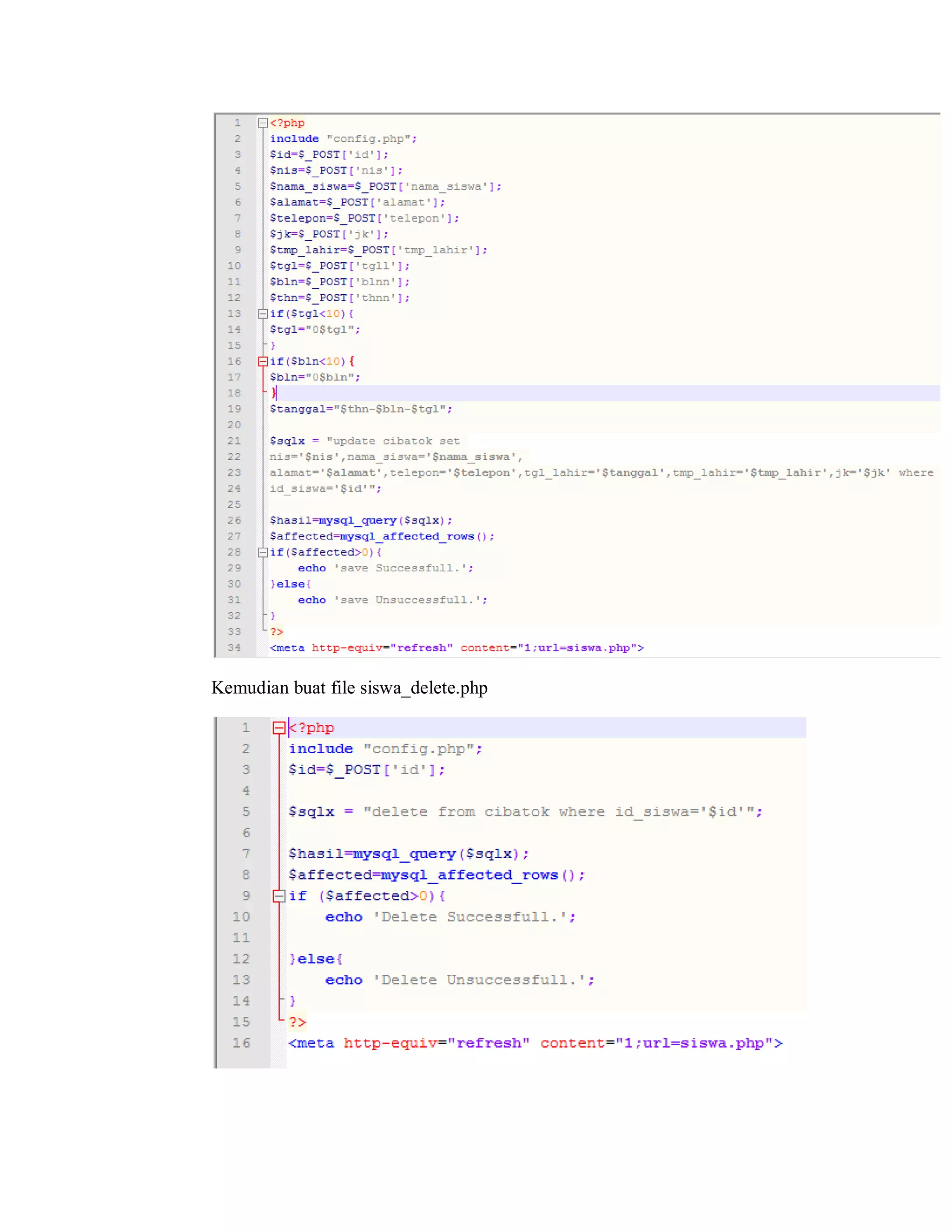Place cursor on include "config.php" in first editor

[x=343, y=139]
